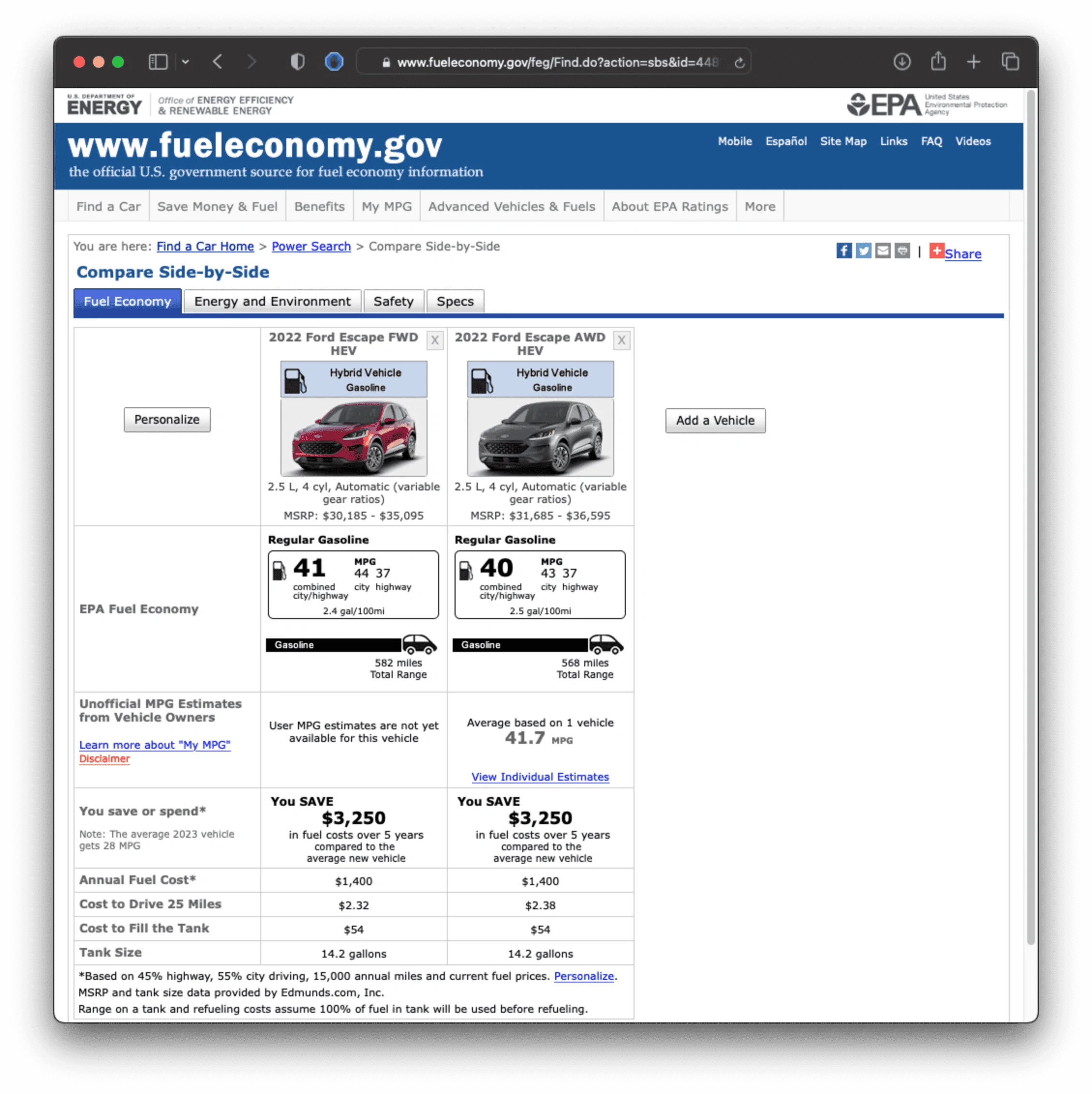The image size is (1092, 1094).
Task: Open the Share link
Action: point(962,254)
